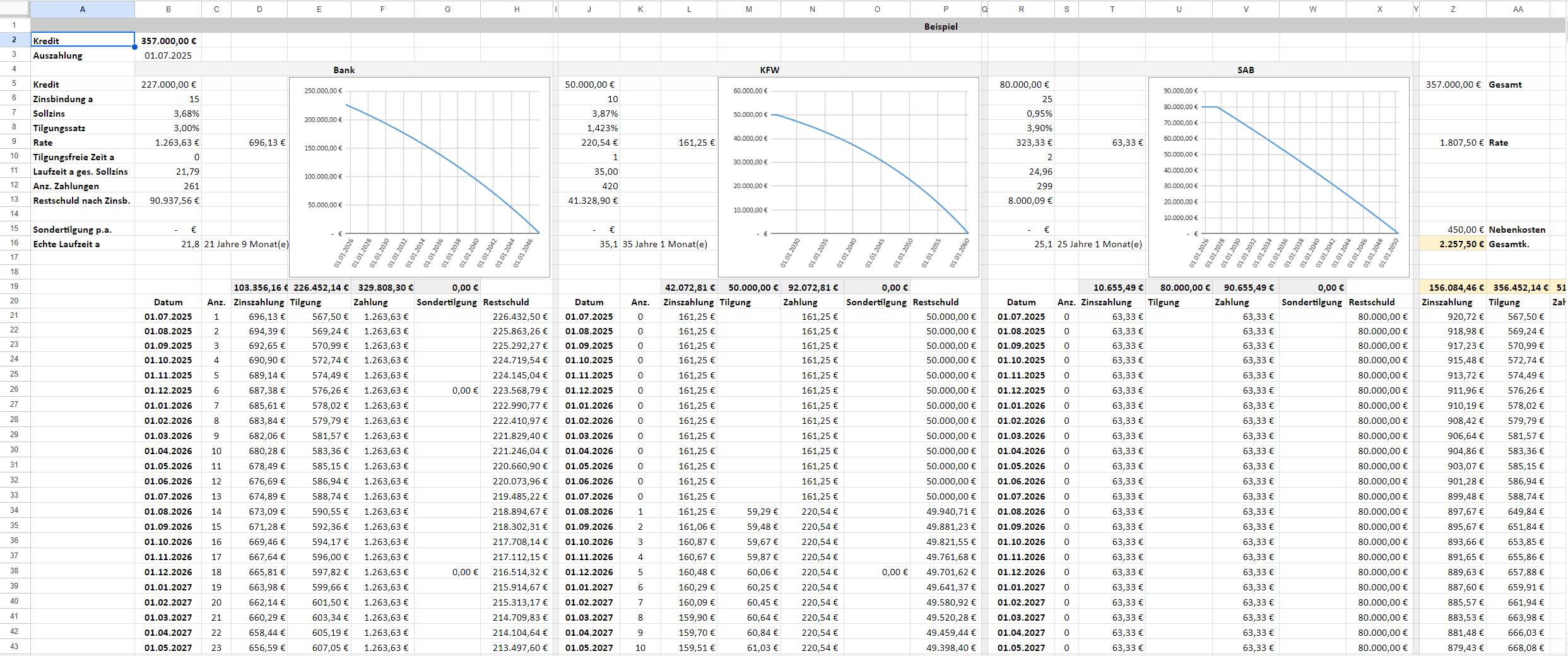The width and height of the screenshot is (1568, 656).
Task: Select the KFW loan balance chart
Action: pos(848,177)
